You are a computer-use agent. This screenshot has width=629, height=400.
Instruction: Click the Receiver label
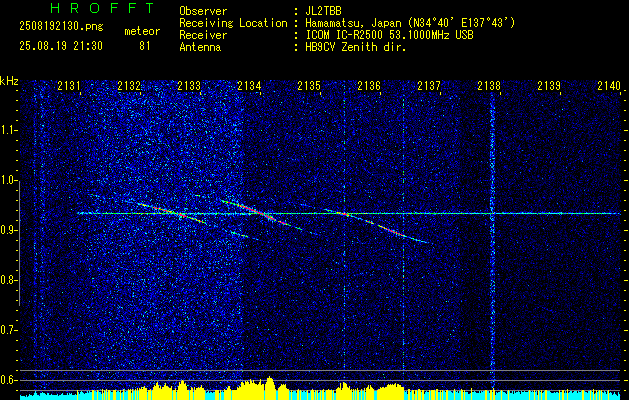203,35
